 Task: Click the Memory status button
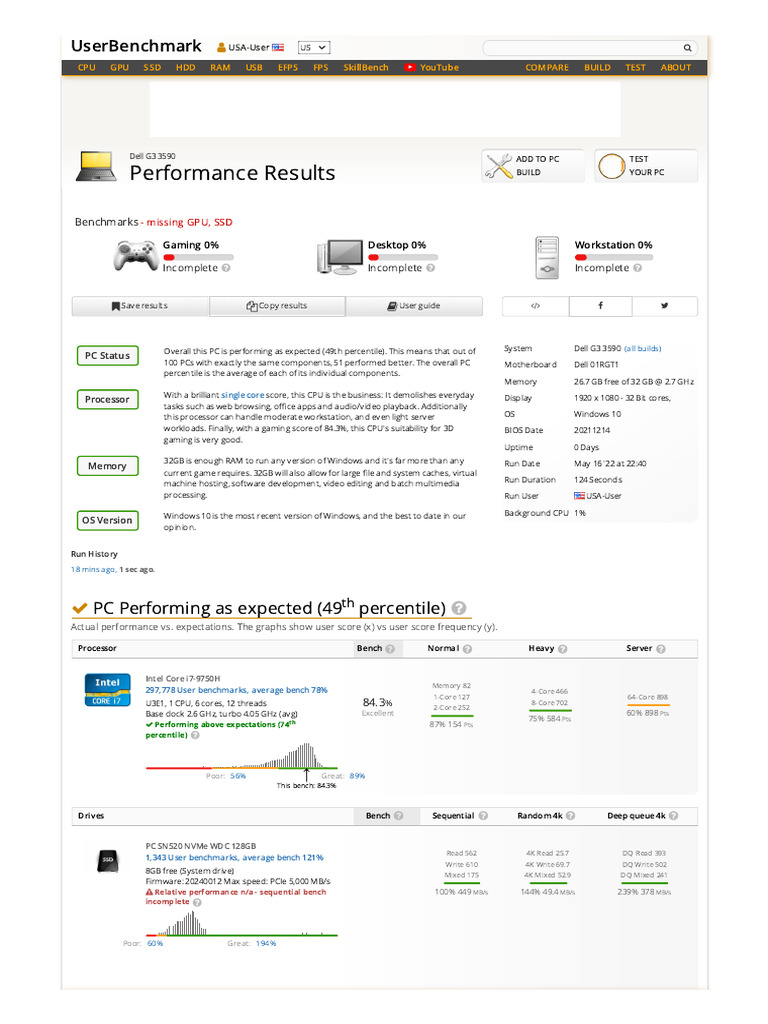[x=108, y=466]
